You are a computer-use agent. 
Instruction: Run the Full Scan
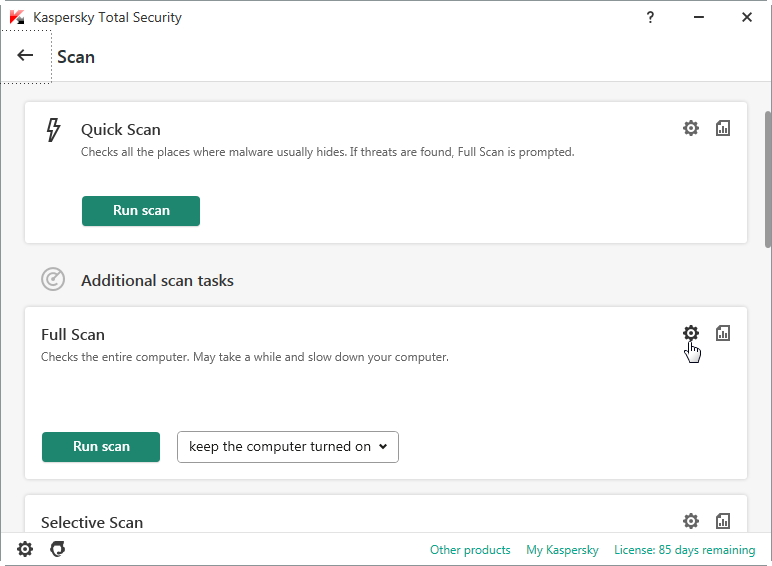click(x=101, y=447)
